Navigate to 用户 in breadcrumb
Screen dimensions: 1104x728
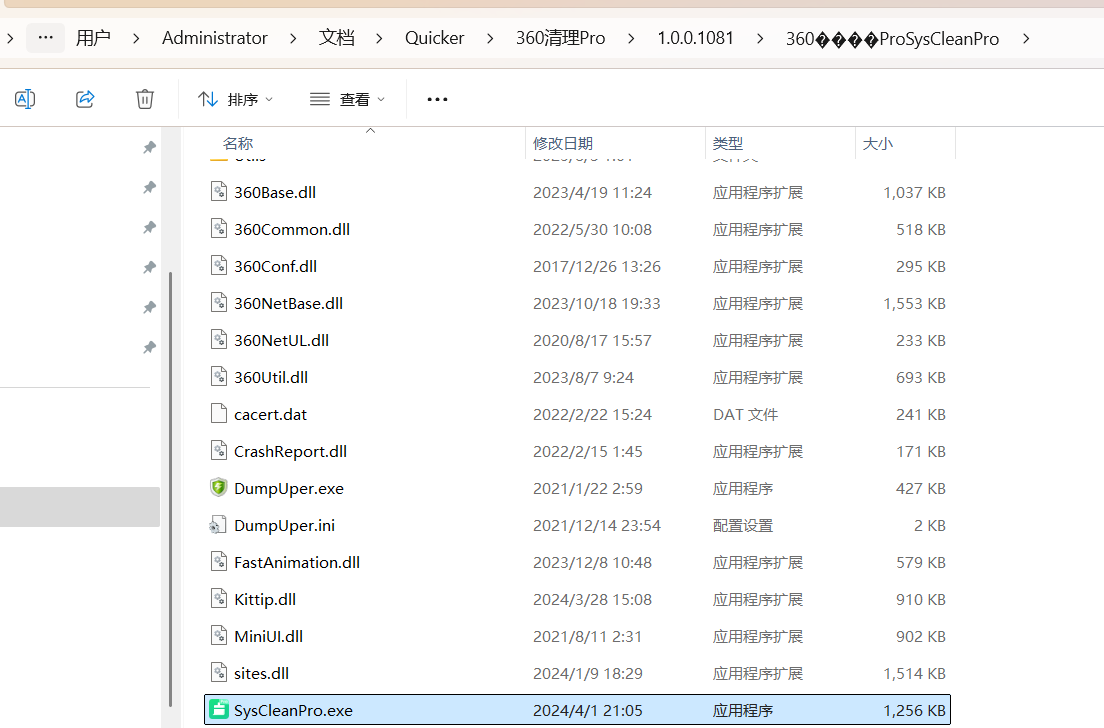93,38
